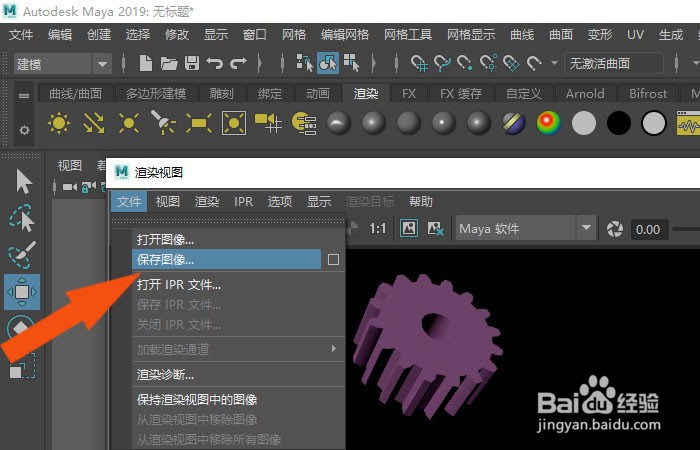
Task: Click the Save Scene floppy icon
Action: [192, 63]
